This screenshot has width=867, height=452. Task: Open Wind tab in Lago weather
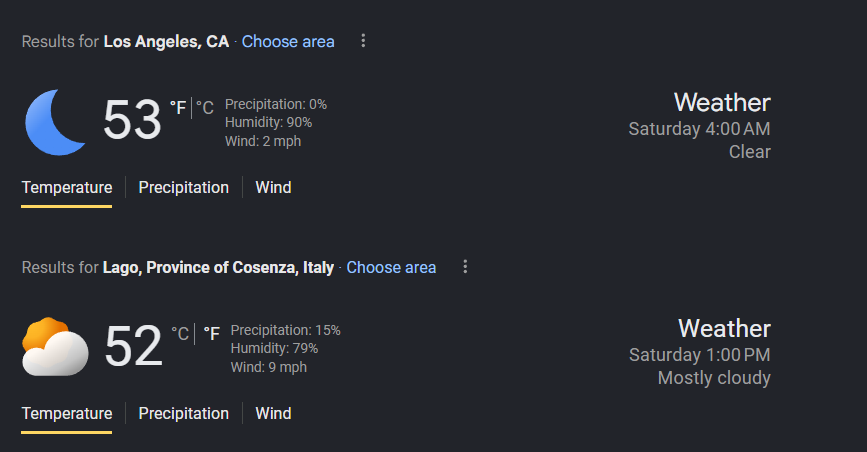(x=273, y=413)
